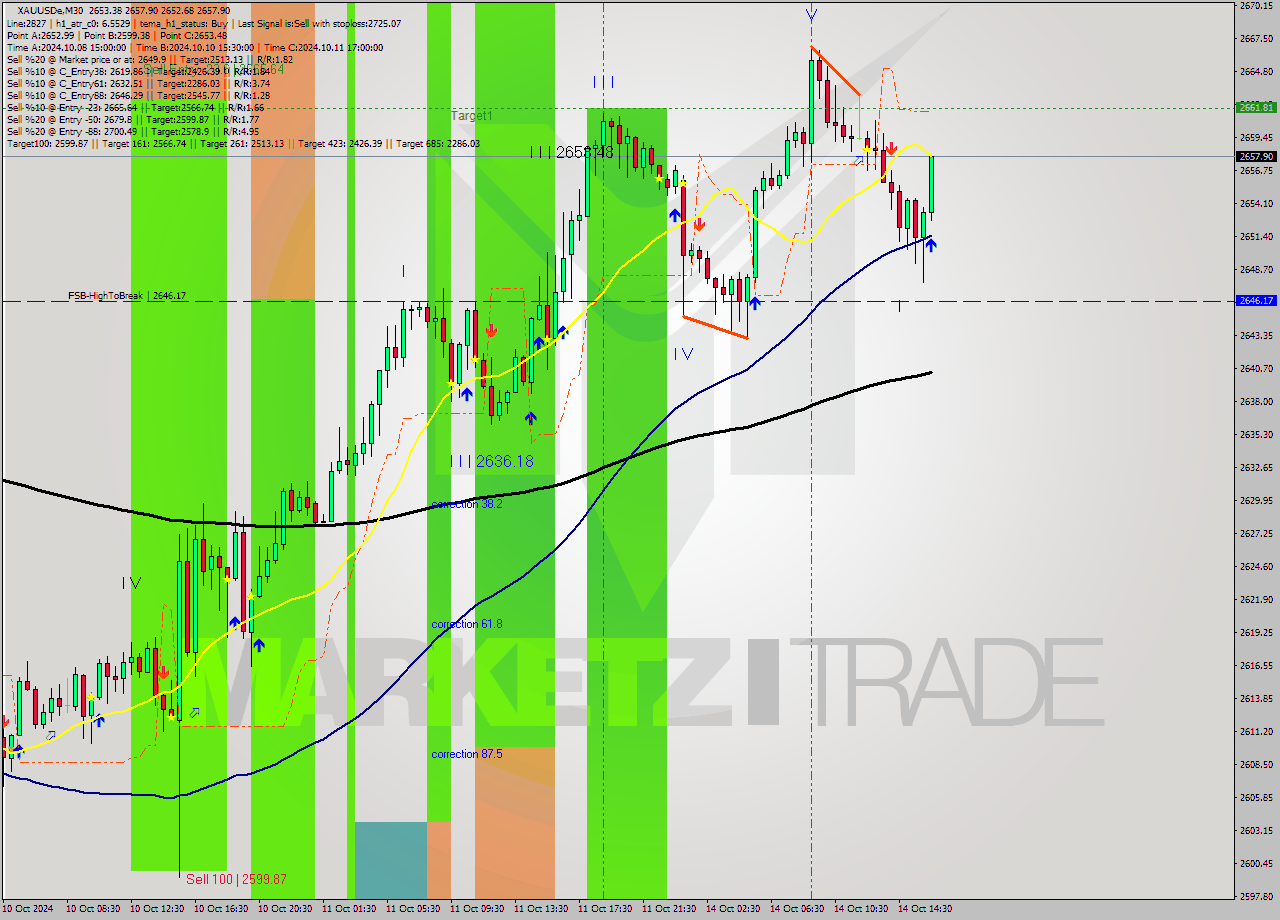Click the gray 'Target1' chart label

(x=472, y=116)
